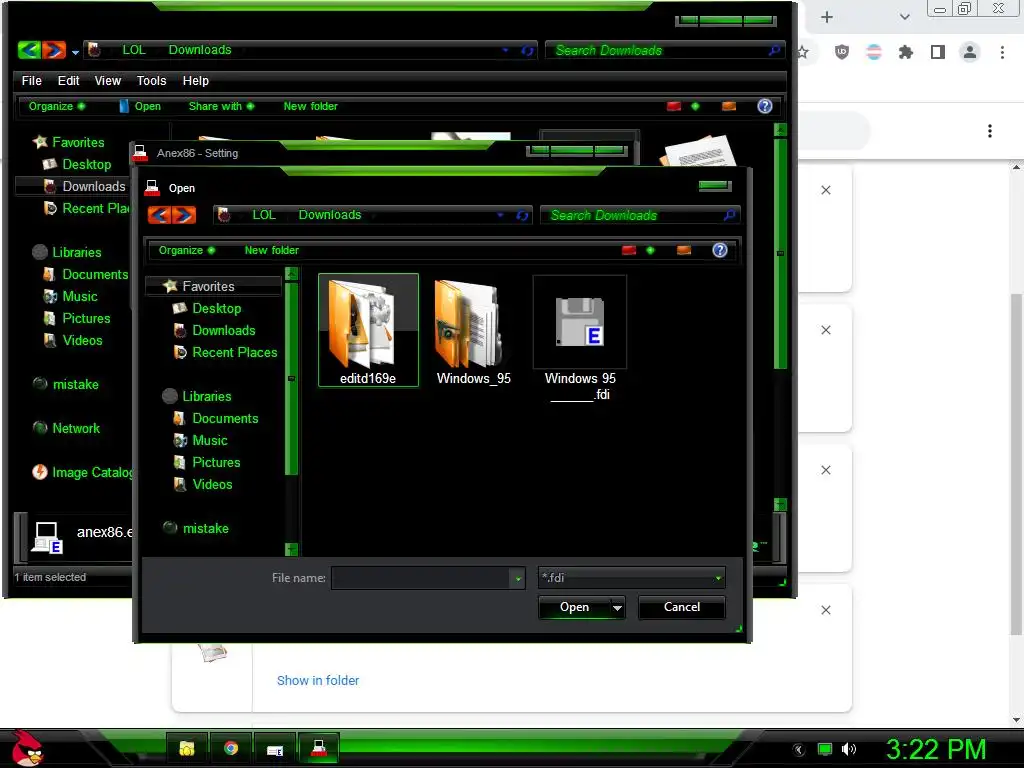Click the 3:22 PM taskbar clock
The height and width of the screenshot is (768, 1024).
pos(936,750)
